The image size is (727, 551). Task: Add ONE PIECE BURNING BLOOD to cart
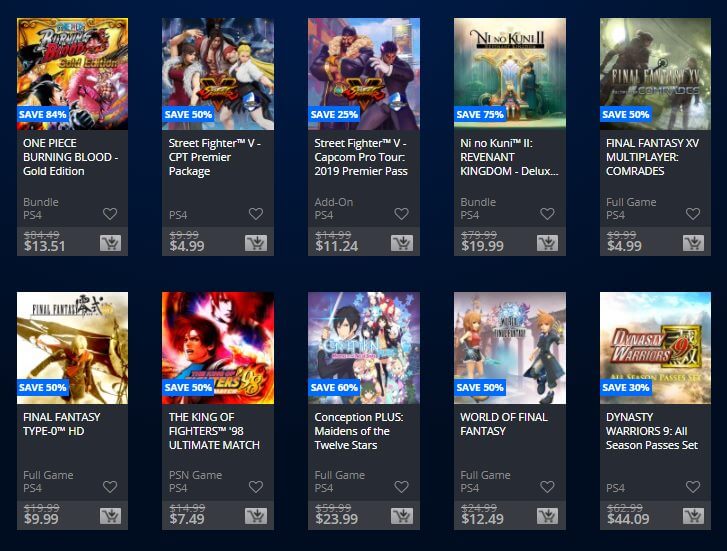tap(110, 243)
